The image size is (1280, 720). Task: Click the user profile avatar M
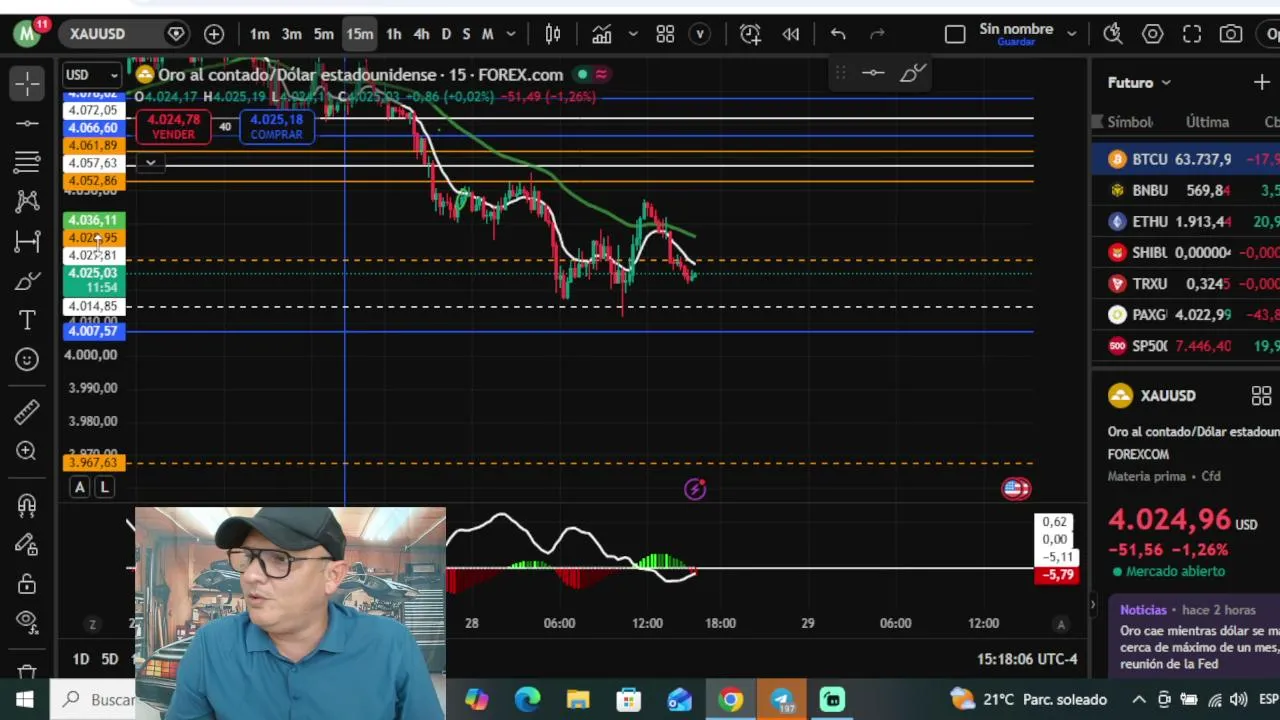click(28, 33)
